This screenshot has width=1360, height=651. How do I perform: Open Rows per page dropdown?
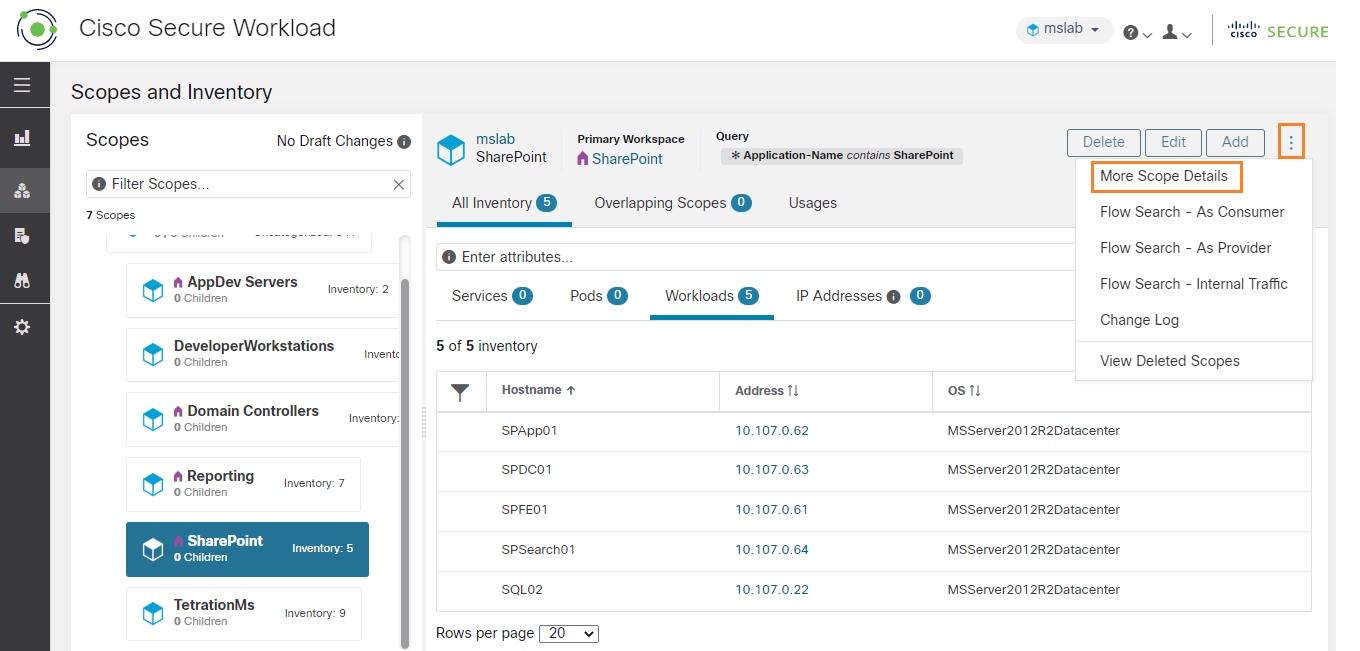(x=568, y=633)
